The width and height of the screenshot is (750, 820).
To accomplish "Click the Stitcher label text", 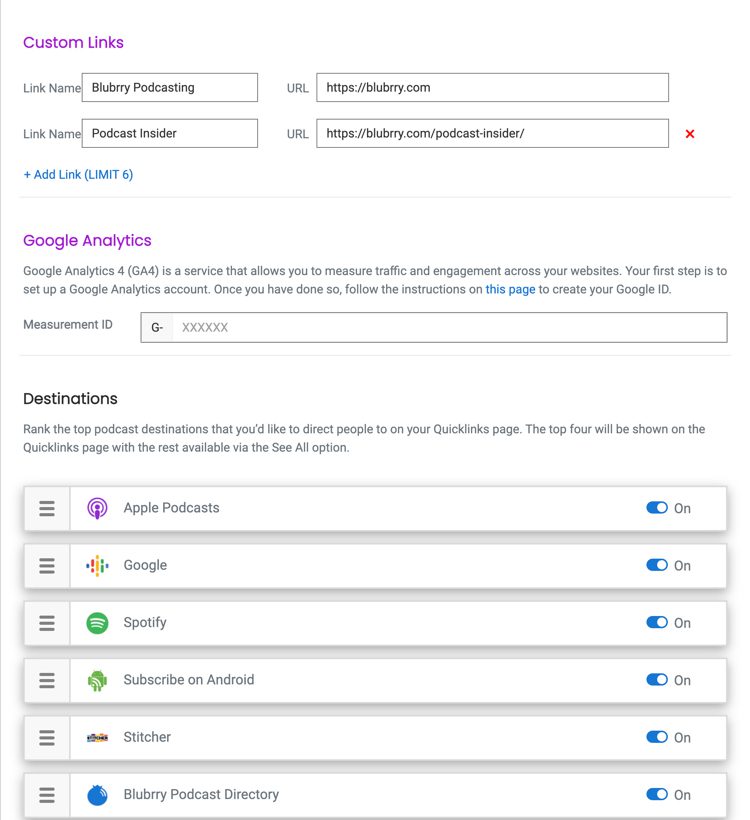I will (147, 737).
